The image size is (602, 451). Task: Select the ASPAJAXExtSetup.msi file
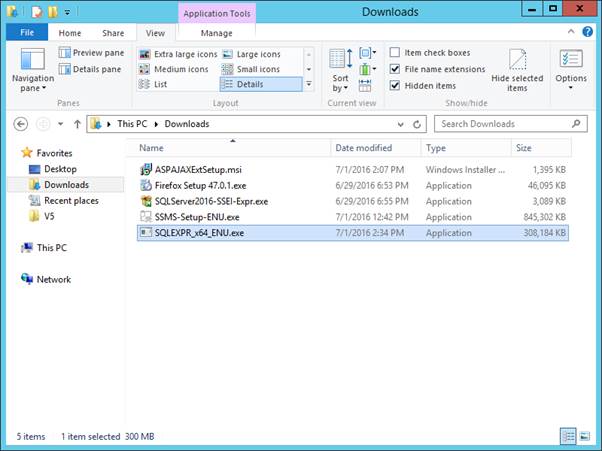click(198, 170)
